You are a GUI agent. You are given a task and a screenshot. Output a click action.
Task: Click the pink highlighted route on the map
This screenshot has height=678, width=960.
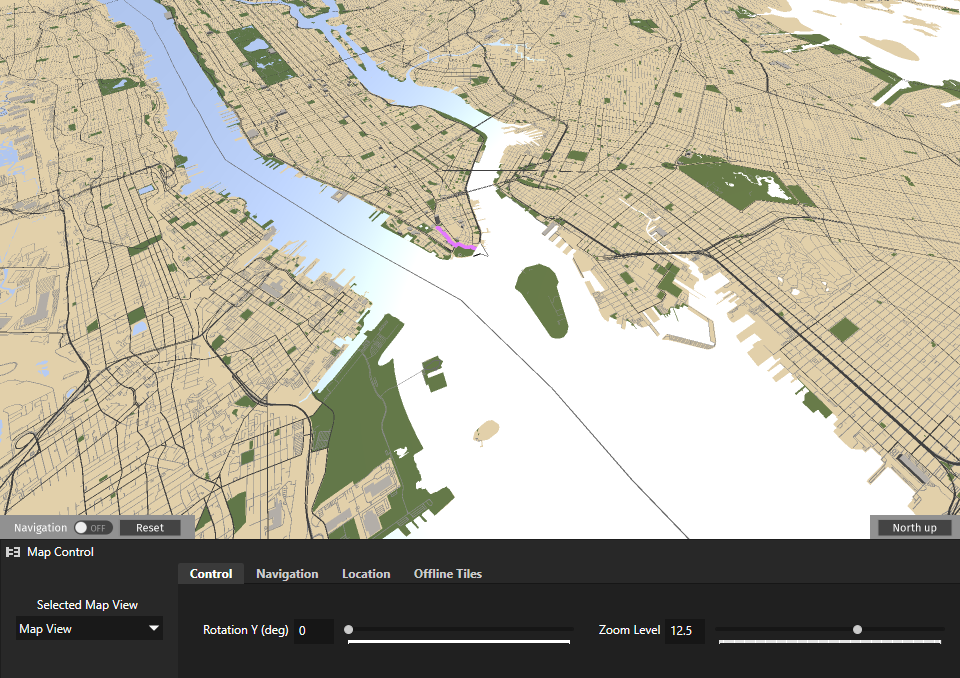(455, 239)
